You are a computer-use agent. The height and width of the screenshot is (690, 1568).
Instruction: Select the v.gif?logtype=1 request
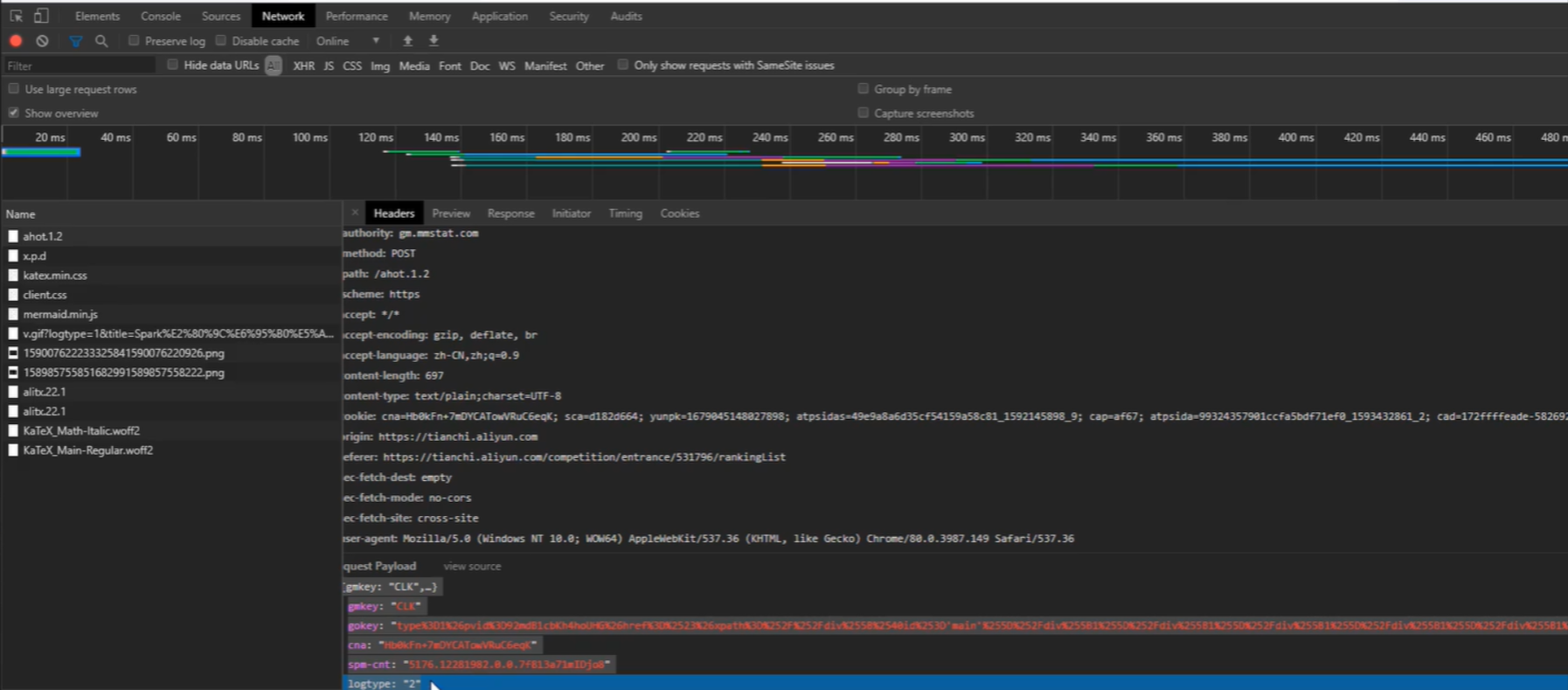(171, 333)
